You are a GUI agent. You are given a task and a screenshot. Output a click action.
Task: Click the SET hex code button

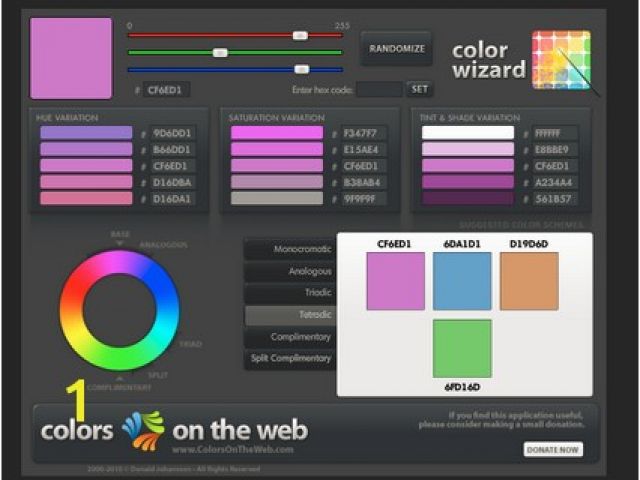click(420, 89)
